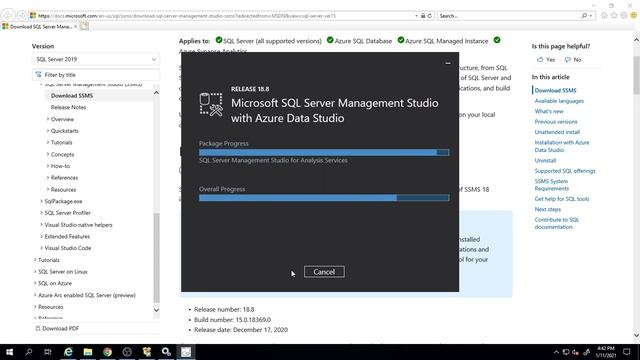The height and width of the screenshot is (360, 640).
Task: Go to Get help for SQL tools
Action: tap(562, 199)
